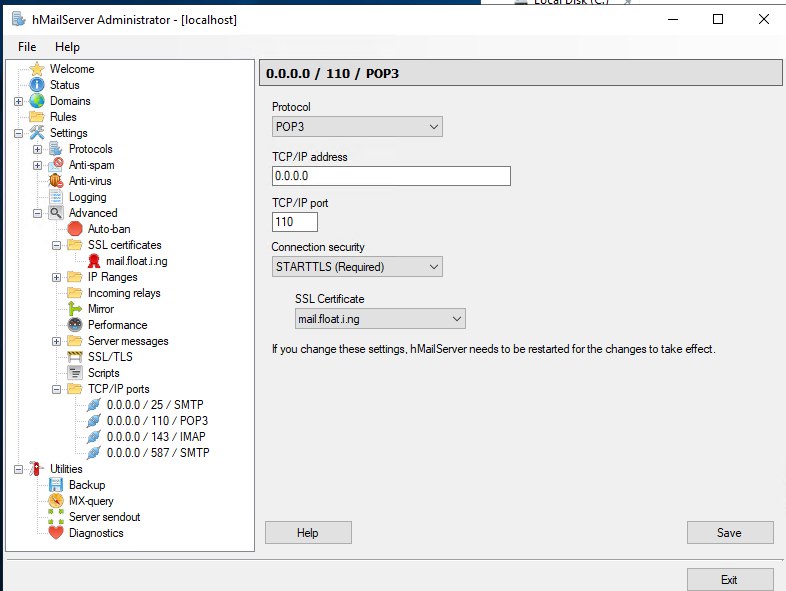Screen dimensions: 786x591
Task: Click the mail.float.i.ng certificate ribbon icon
Action: [94, 261]
